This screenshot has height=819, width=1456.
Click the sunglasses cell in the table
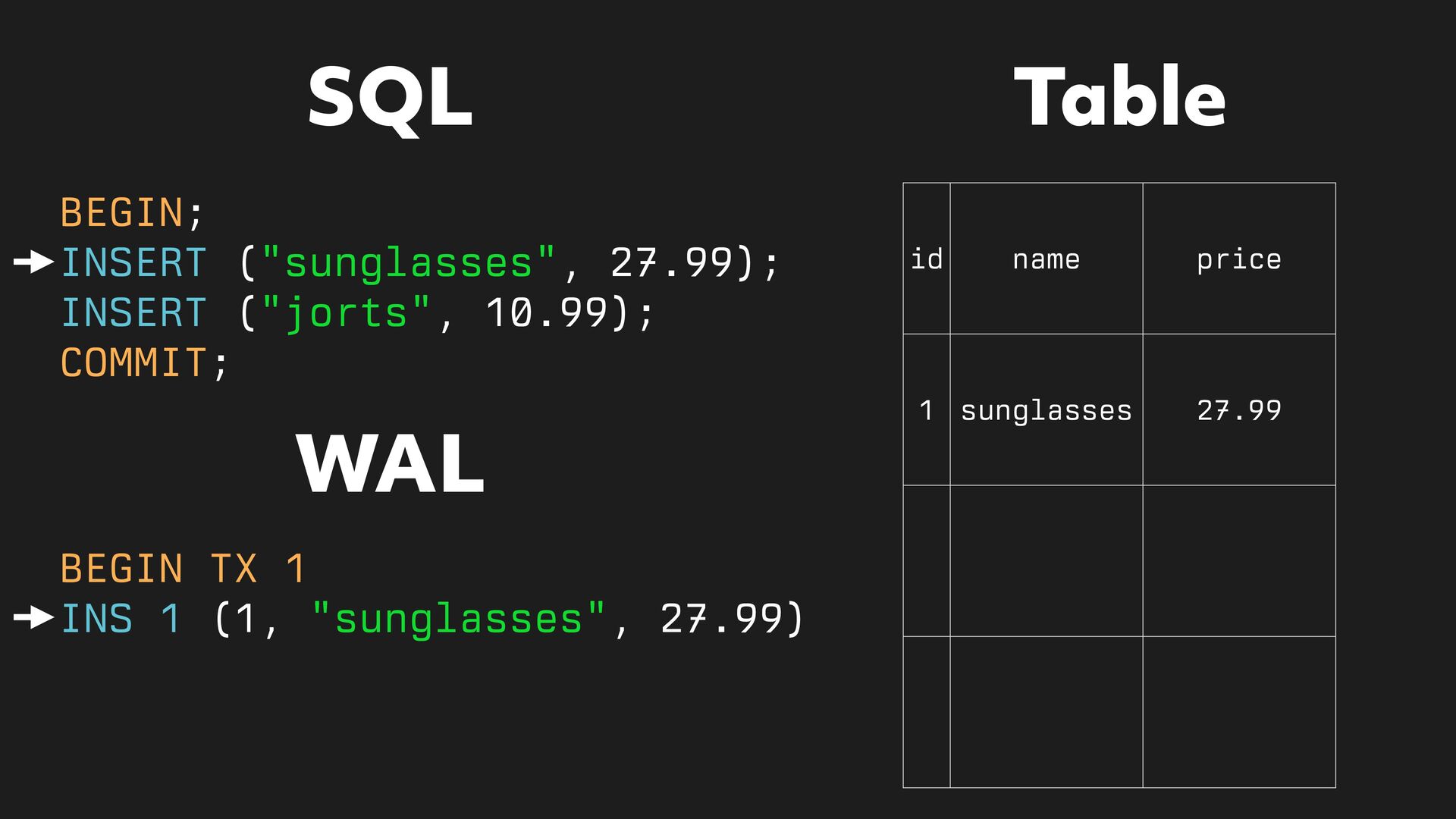[x=1046, y=410]
